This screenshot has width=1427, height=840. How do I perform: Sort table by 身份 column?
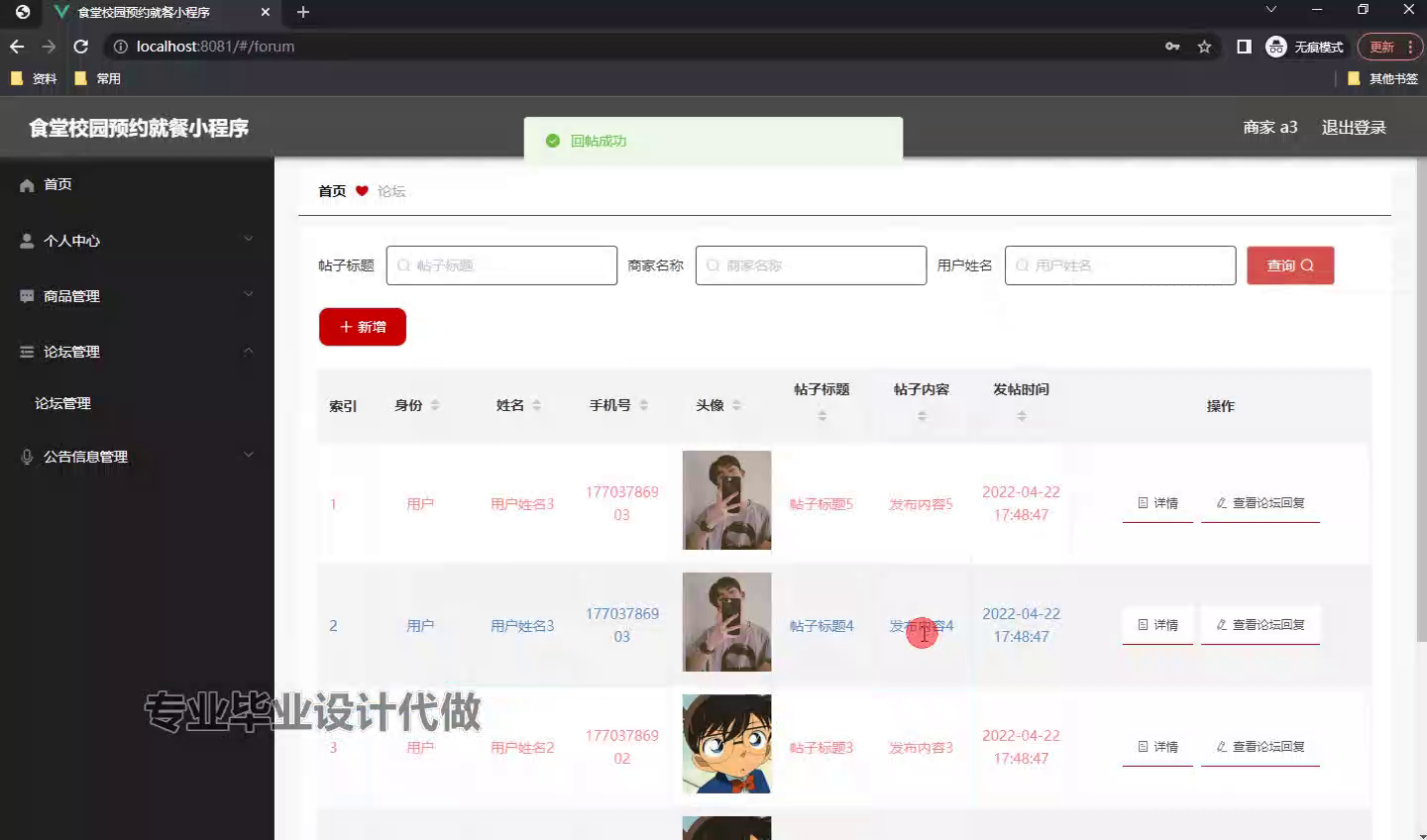(435, 405)
